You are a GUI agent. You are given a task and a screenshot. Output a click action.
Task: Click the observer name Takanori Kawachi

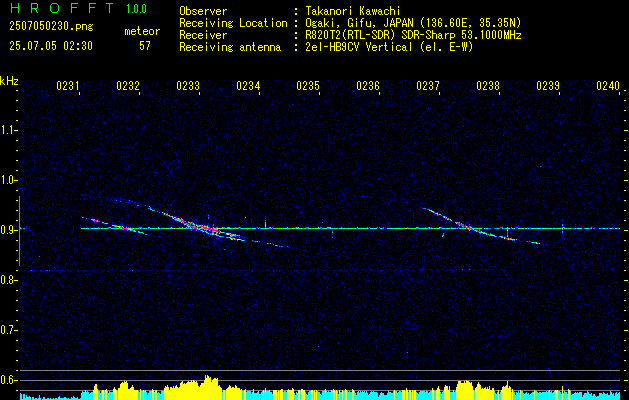click(353, 11)
